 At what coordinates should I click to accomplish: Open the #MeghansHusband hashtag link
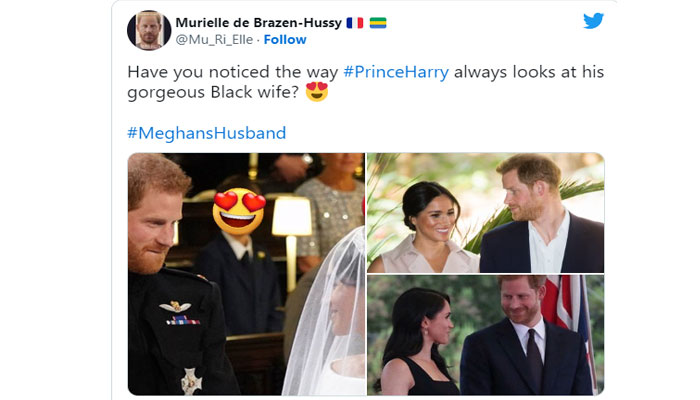207,133
